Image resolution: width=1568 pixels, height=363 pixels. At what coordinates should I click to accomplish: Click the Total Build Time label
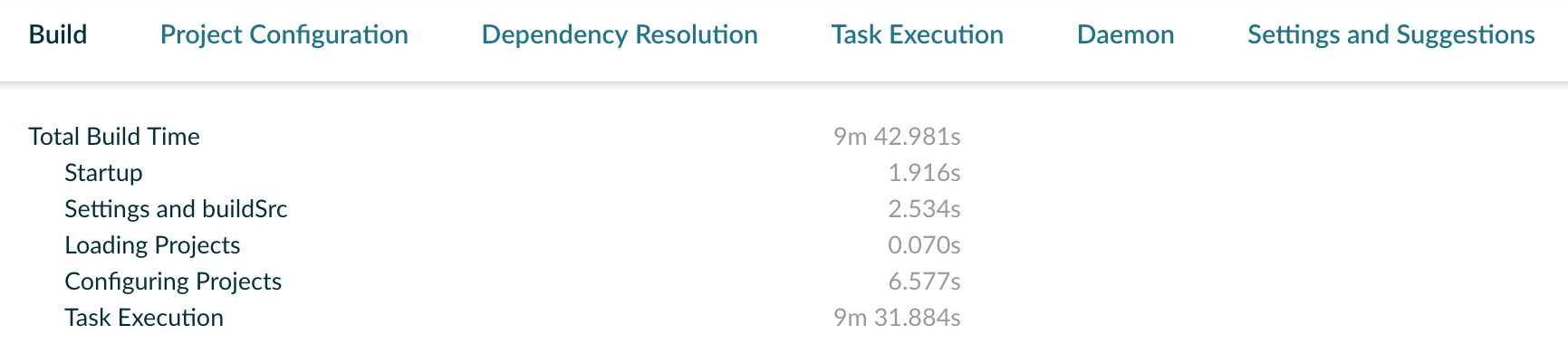click(x=114, y=137)
